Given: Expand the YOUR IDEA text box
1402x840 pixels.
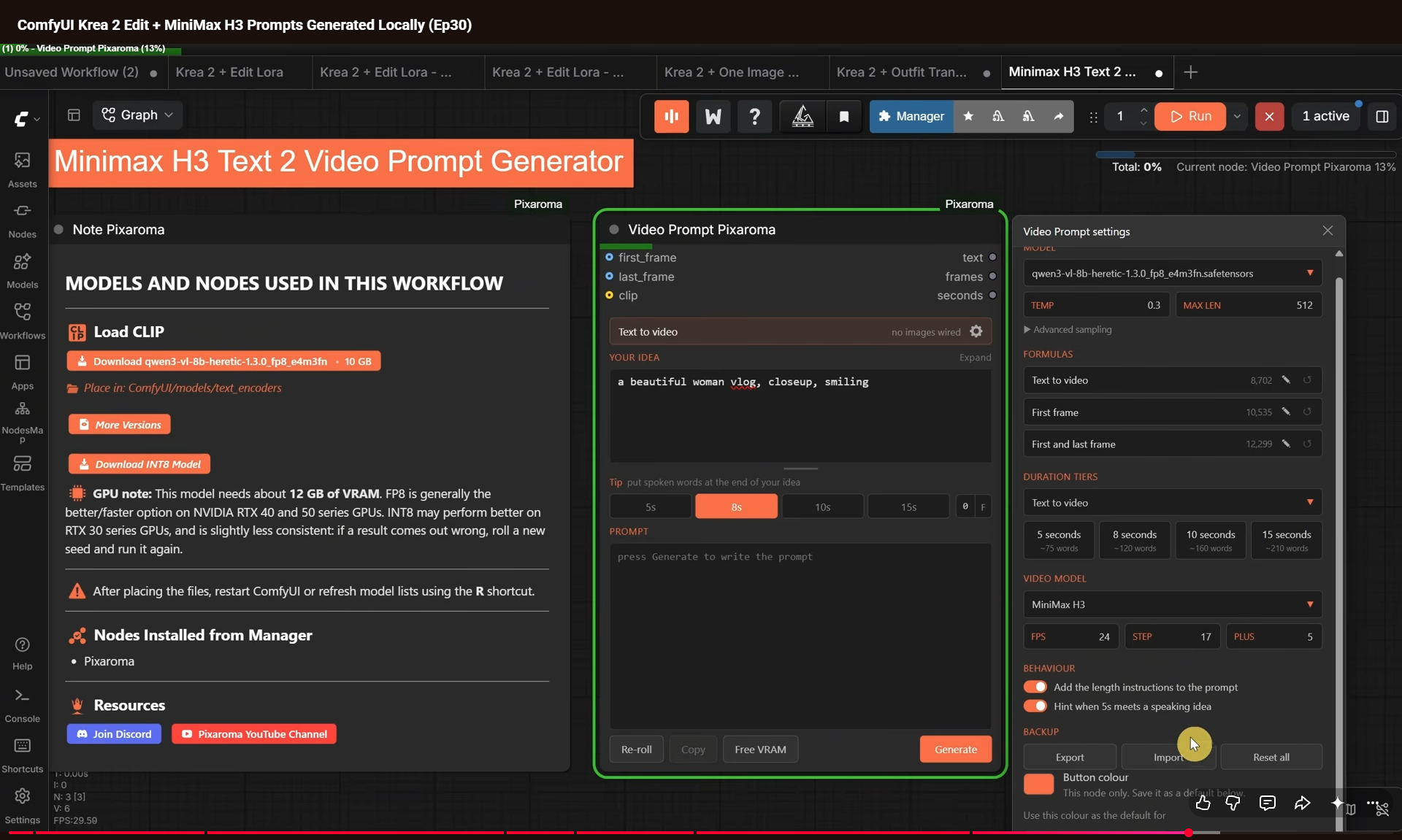Looking at the screenshot, I should tap(975, 357).
